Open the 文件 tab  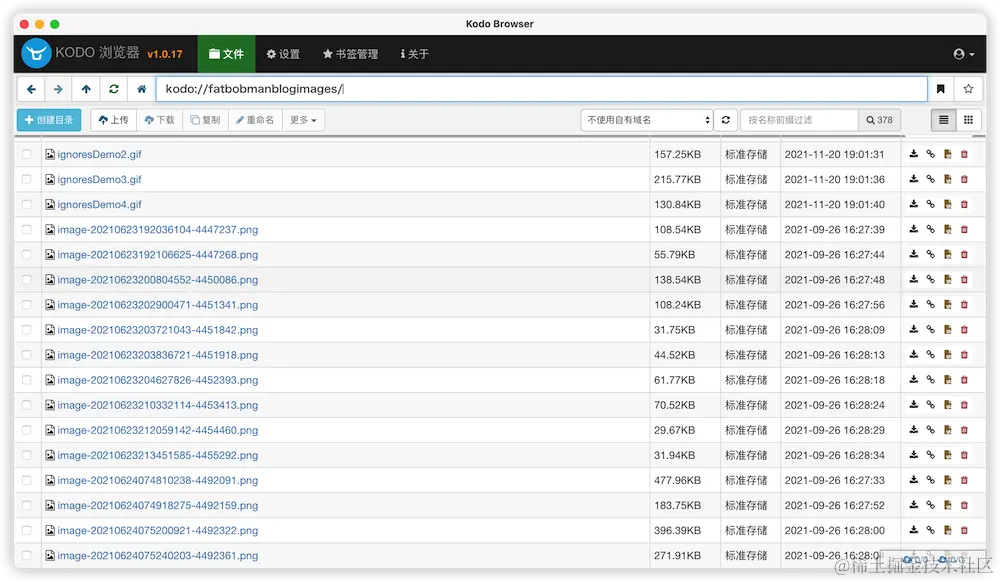226,54
